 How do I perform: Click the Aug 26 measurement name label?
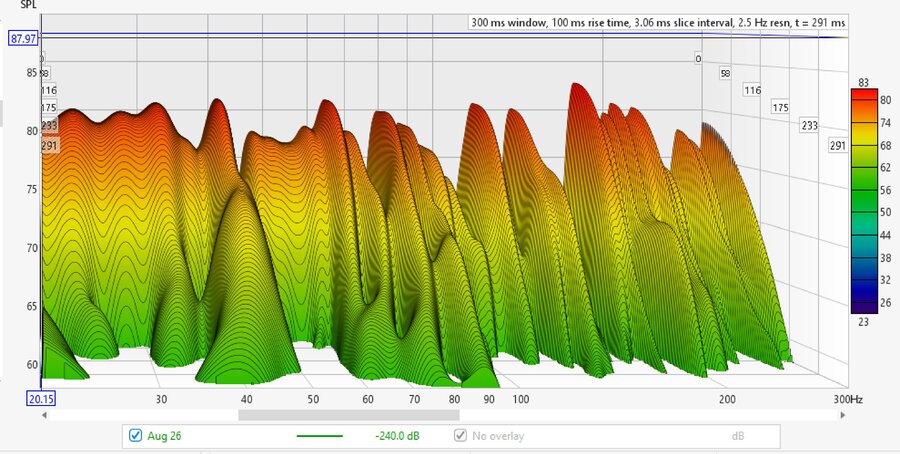[164, 436]
